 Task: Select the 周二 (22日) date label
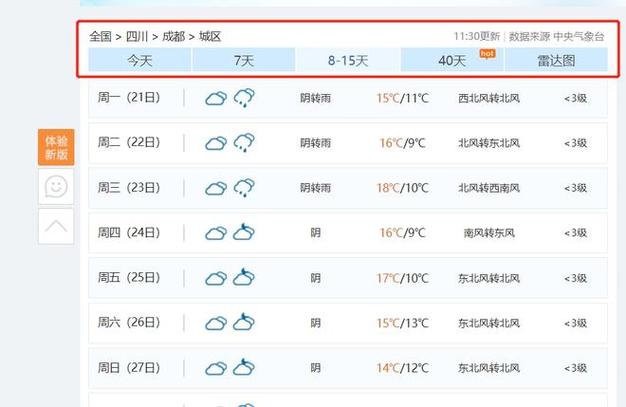(129, 142)
